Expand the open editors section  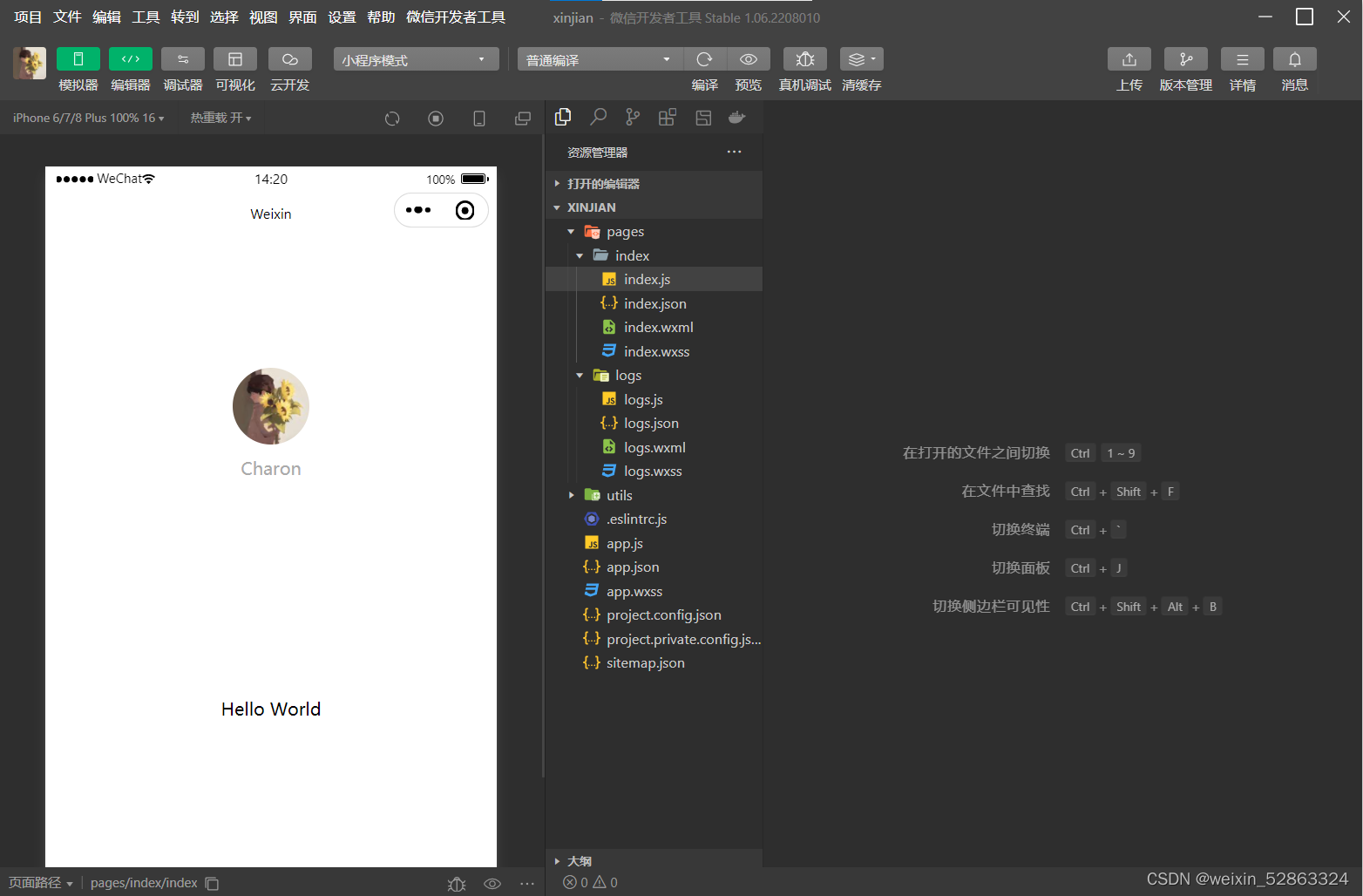[x=654, y=184]
